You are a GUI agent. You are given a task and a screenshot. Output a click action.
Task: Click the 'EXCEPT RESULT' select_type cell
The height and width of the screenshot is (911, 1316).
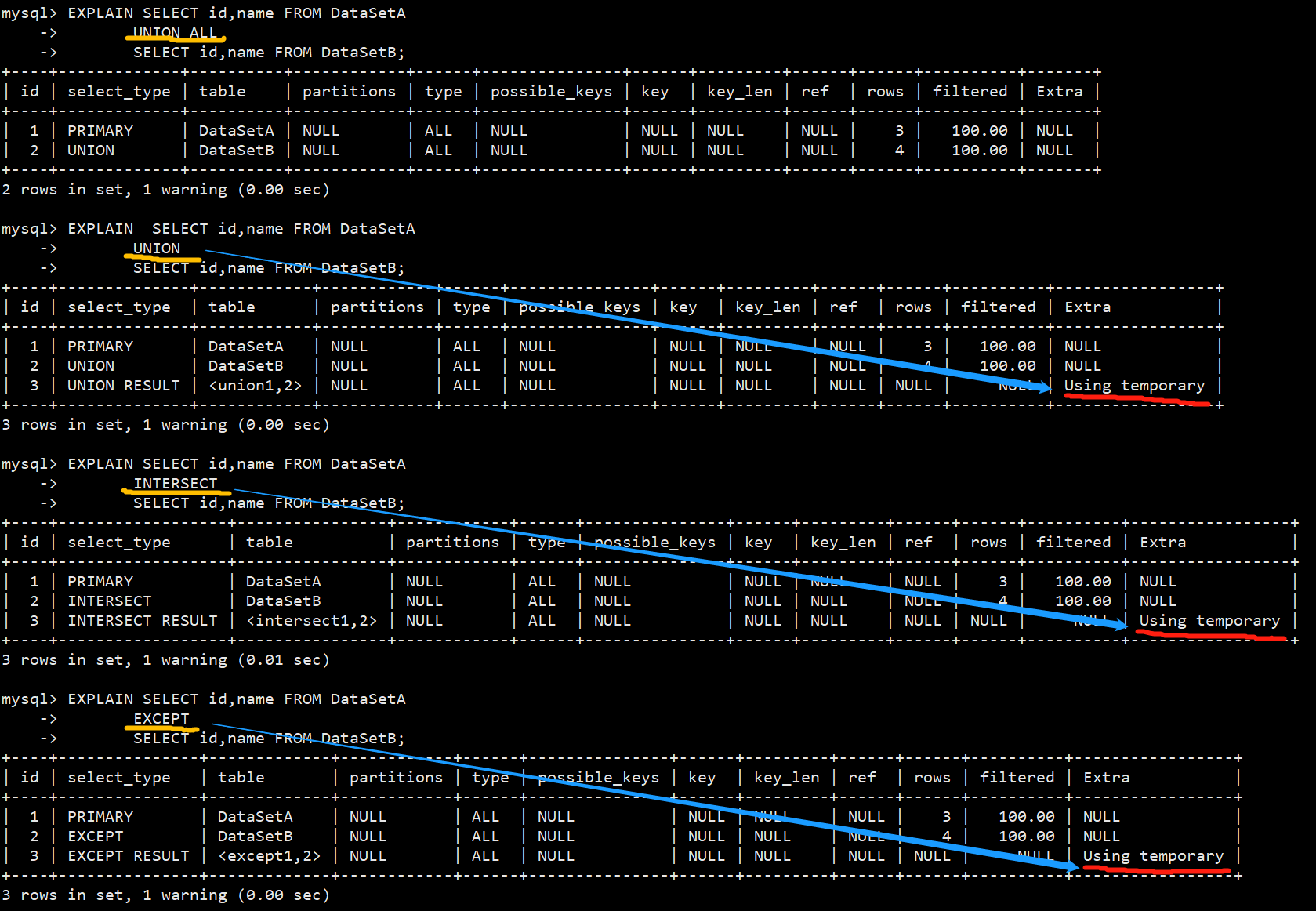[129, 856]
